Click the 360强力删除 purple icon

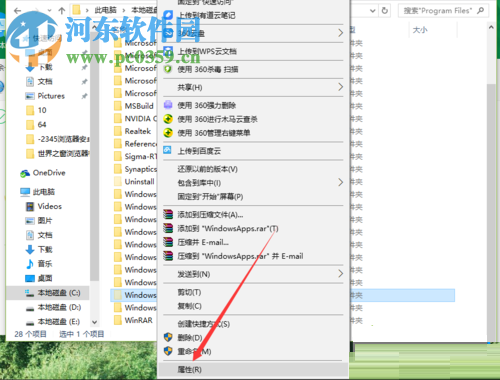click(x=168, y=105)
